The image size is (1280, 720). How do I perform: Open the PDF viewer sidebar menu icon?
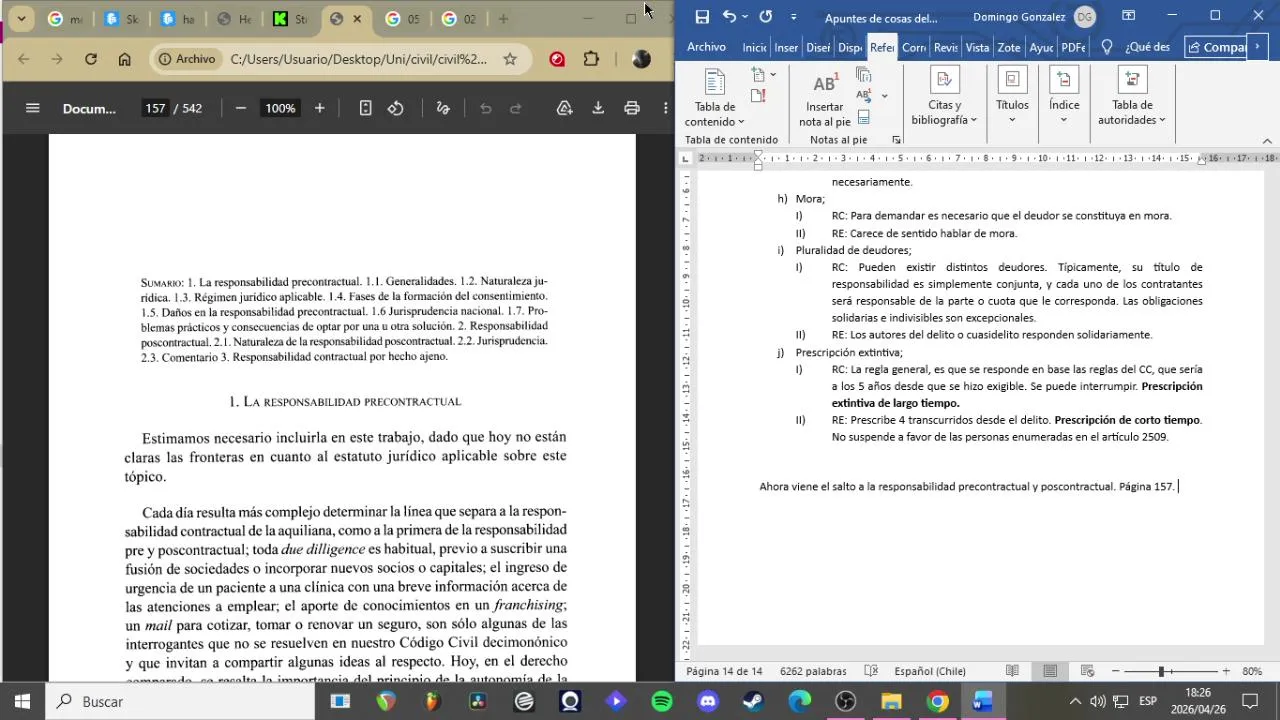click(32, 108)
